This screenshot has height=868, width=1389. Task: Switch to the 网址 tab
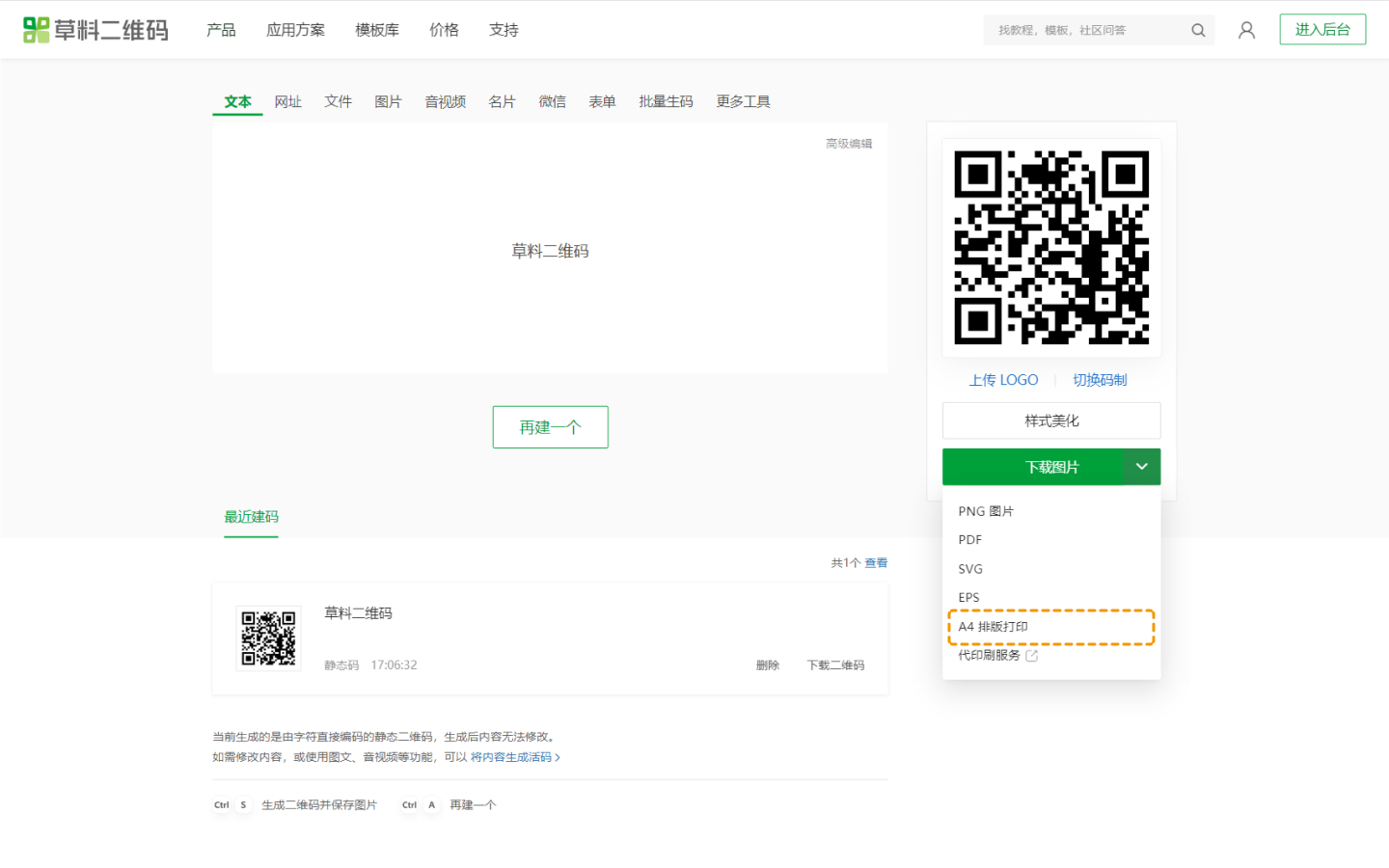[x=287, y=101]
